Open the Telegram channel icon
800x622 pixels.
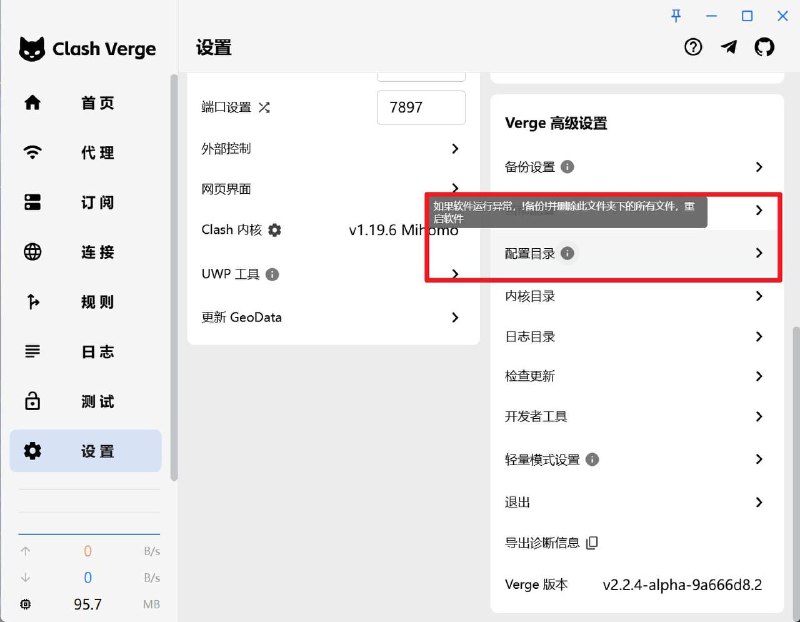[729, 47]
